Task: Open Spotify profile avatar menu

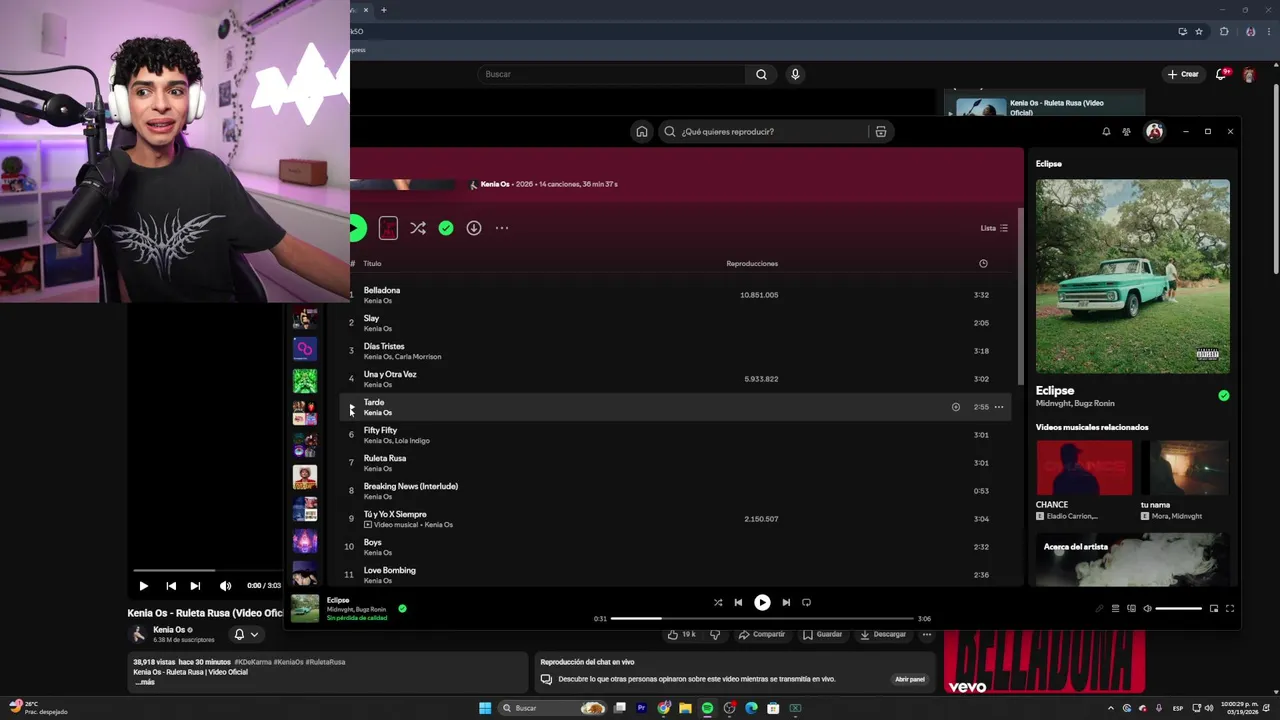Action: [x=1154, y=132]
